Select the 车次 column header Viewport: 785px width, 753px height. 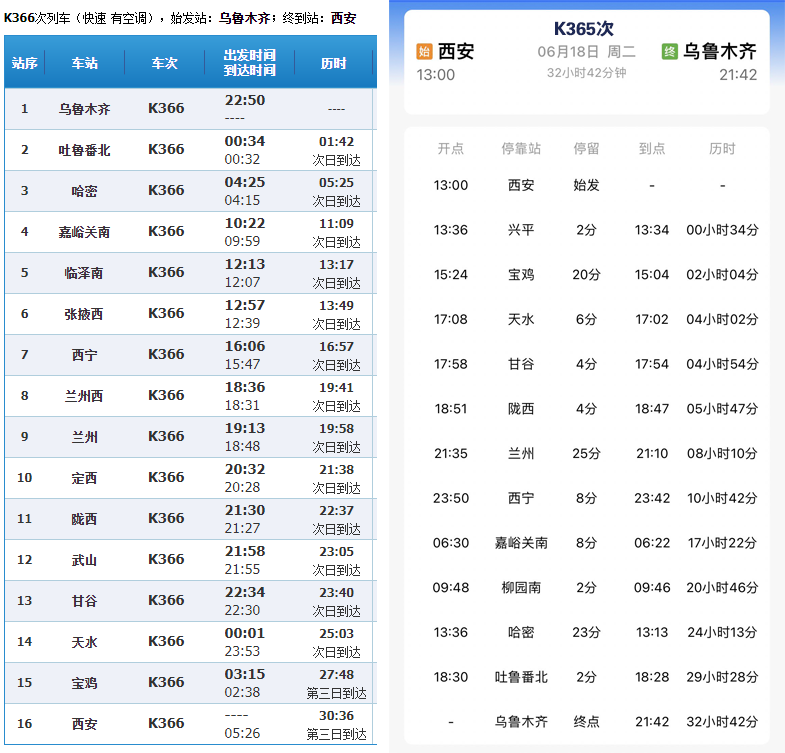pyautogui.click(x=165, y=63)
